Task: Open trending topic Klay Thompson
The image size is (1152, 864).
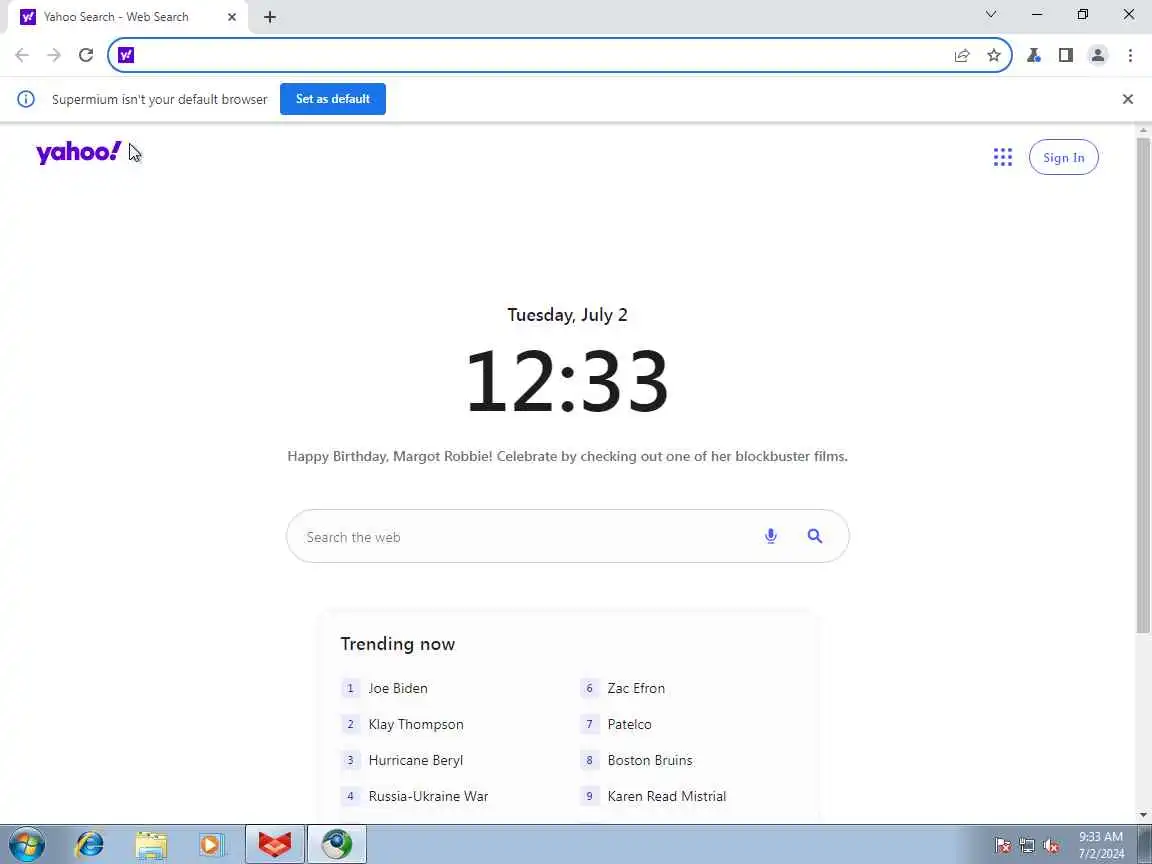Action: pos(416,724)
